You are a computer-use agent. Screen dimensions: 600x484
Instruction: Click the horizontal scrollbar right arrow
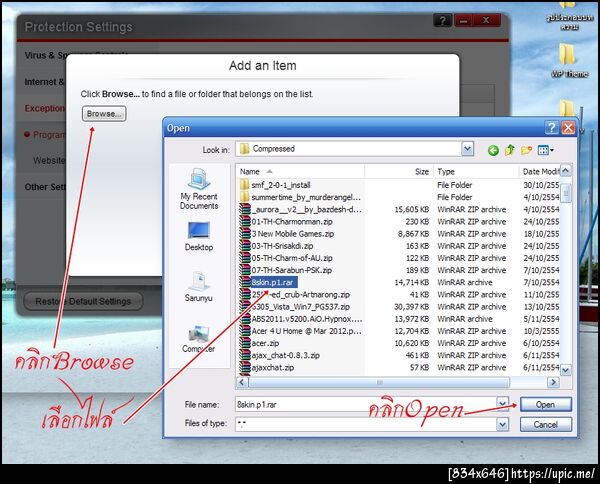click(553, 382)
